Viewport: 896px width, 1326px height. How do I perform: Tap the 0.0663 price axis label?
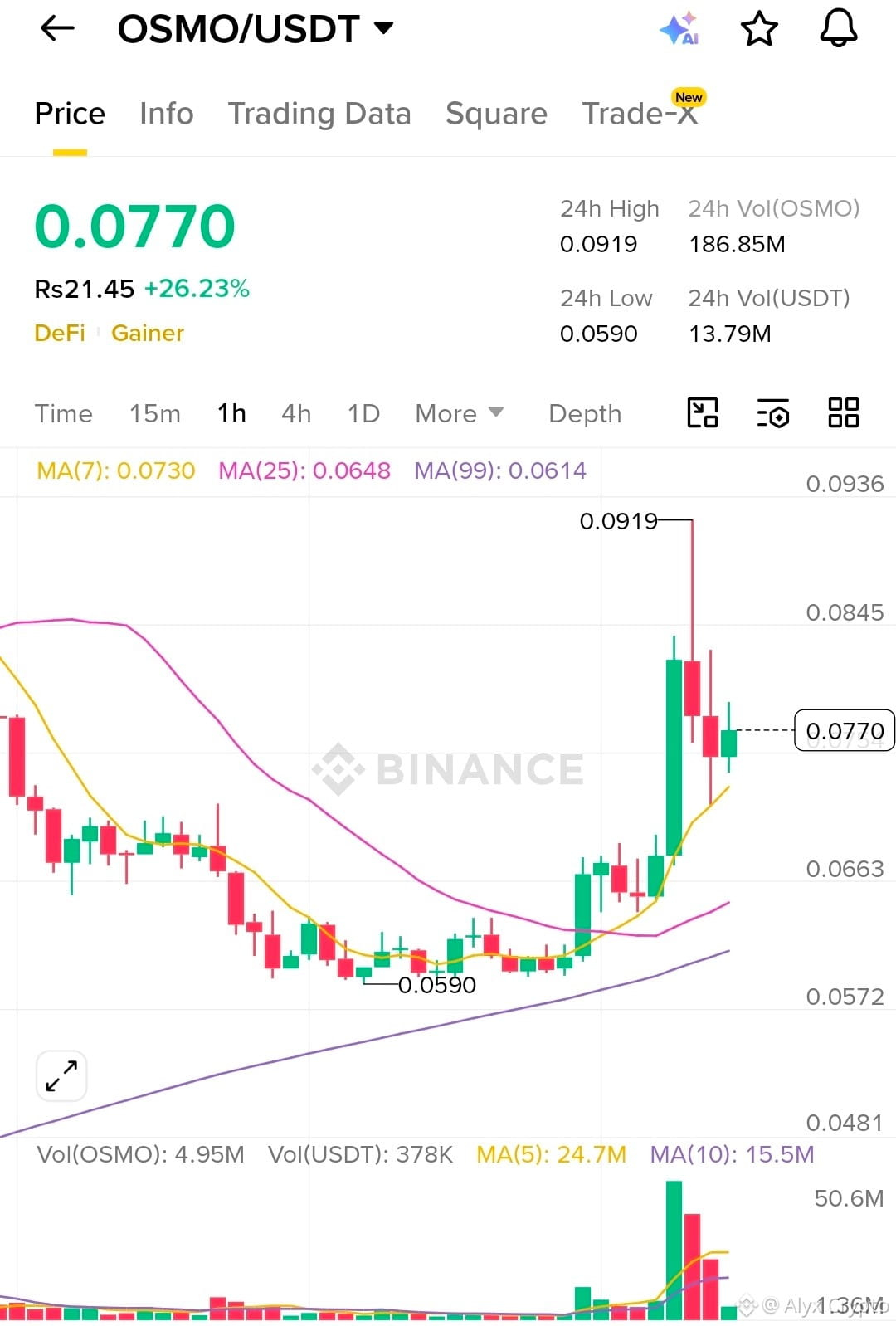click(845, 869)
